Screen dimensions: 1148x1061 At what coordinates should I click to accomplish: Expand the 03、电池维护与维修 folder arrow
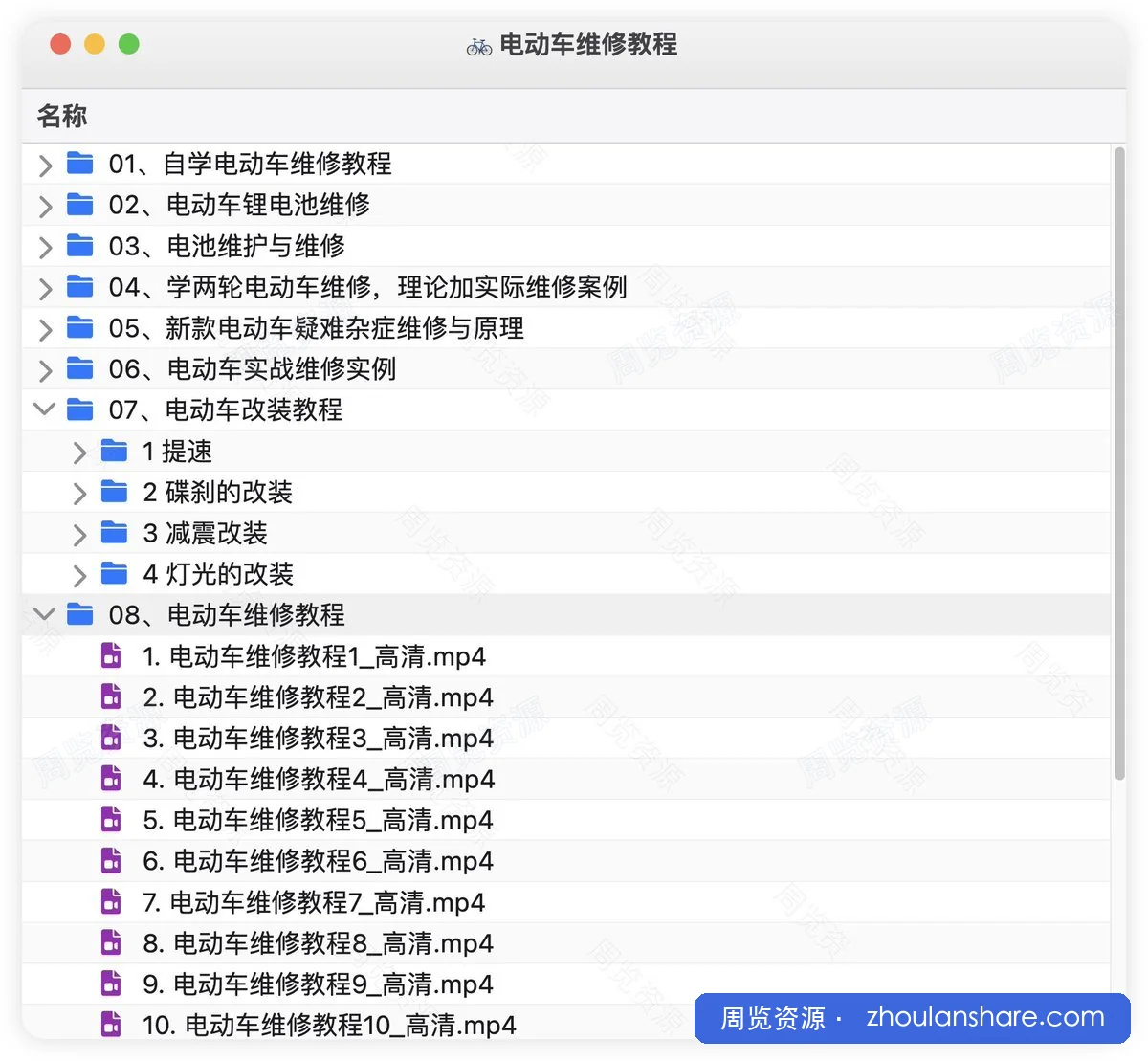coord(45,247)
